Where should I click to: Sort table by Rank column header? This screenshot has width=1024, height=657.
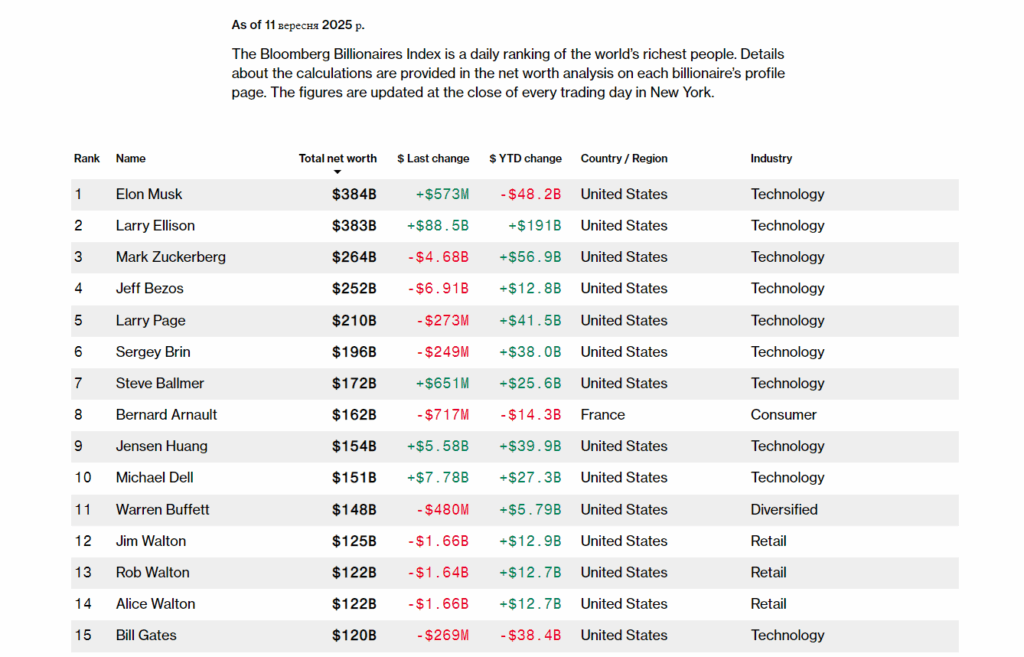[x=87, y=158]
